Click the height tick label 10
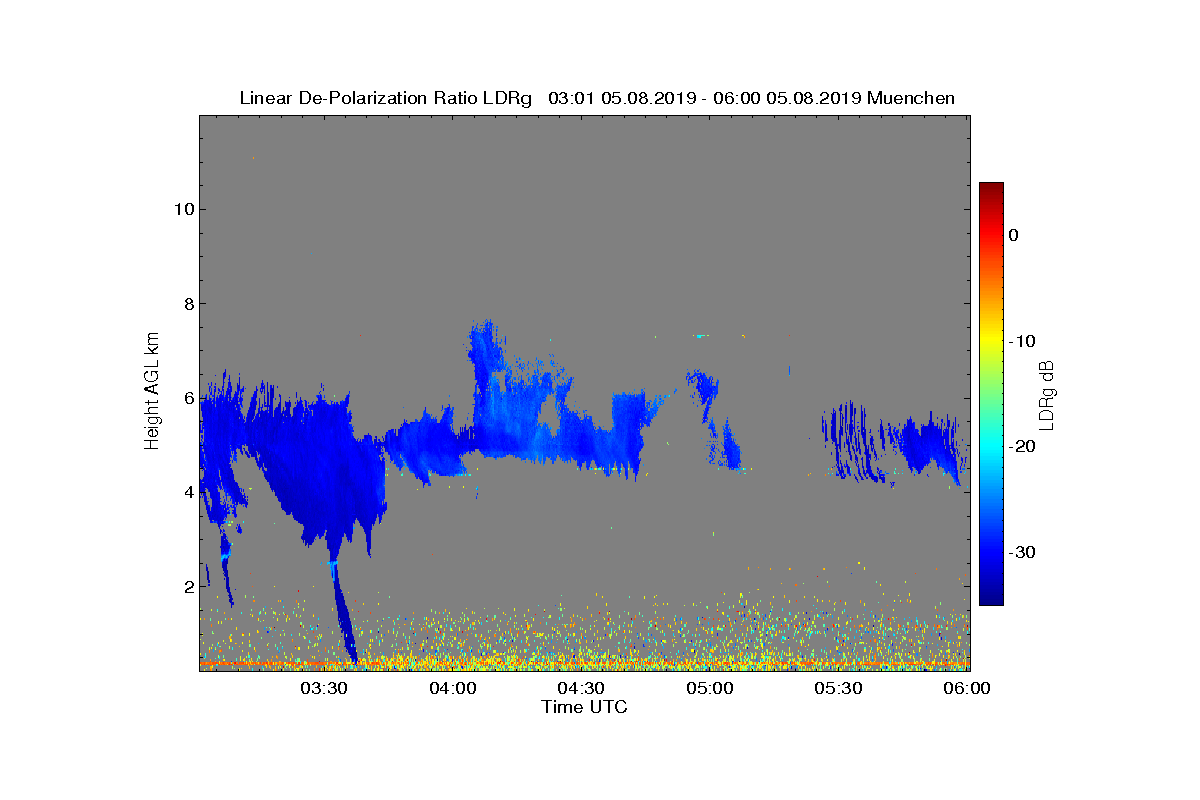Viewport: 1200px width, 800px height. 182,209
